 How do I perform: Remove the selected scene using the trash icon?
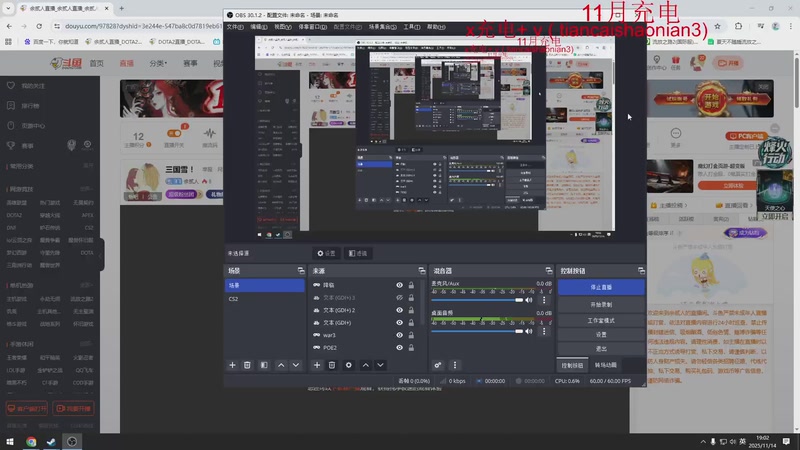tap(247, 365)
